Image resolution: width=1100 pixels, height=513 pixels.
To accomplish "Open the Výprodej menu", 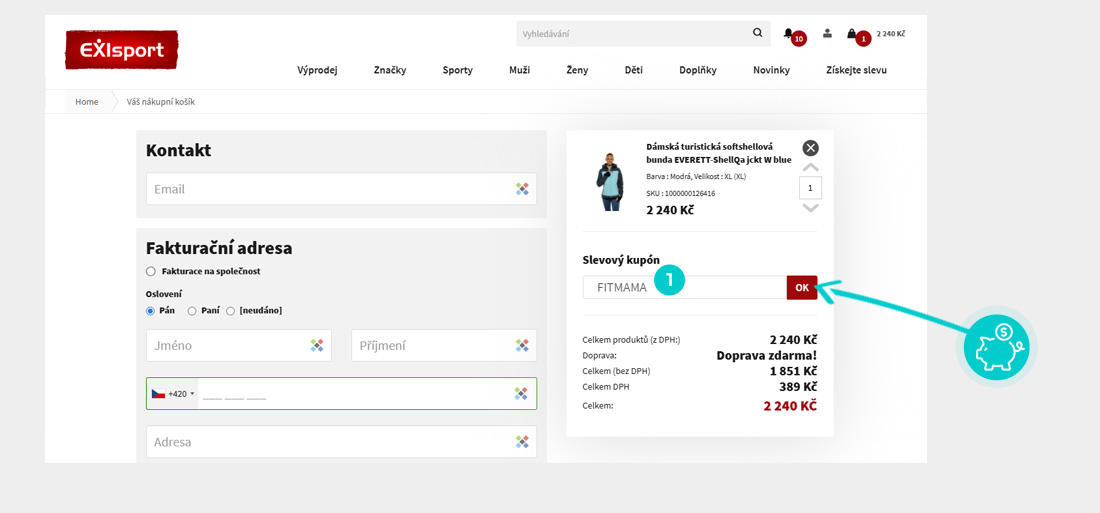I will tap(317, 70).
